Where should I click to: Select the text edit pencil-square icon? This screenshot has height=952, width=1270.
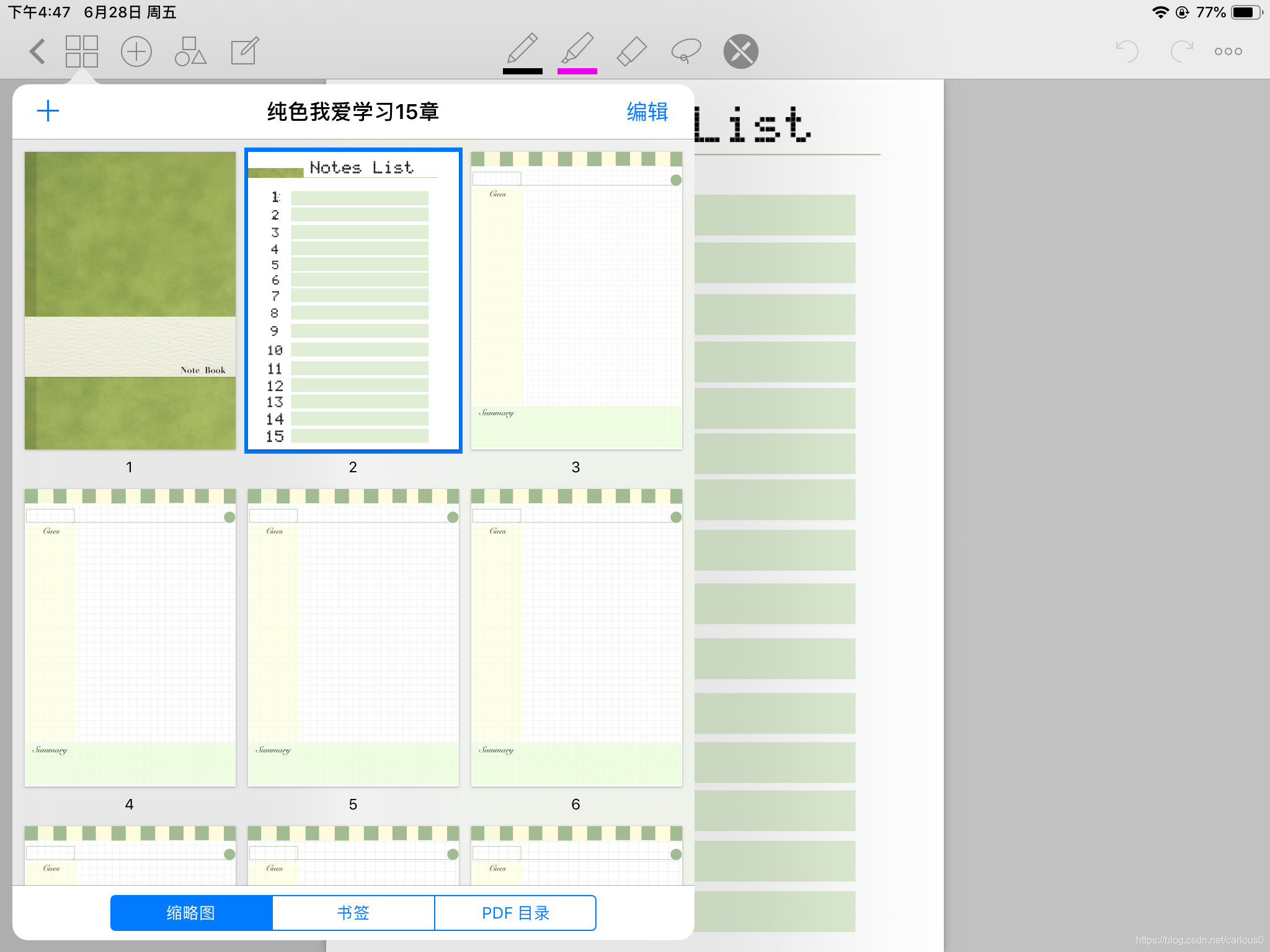pos(244,51)
